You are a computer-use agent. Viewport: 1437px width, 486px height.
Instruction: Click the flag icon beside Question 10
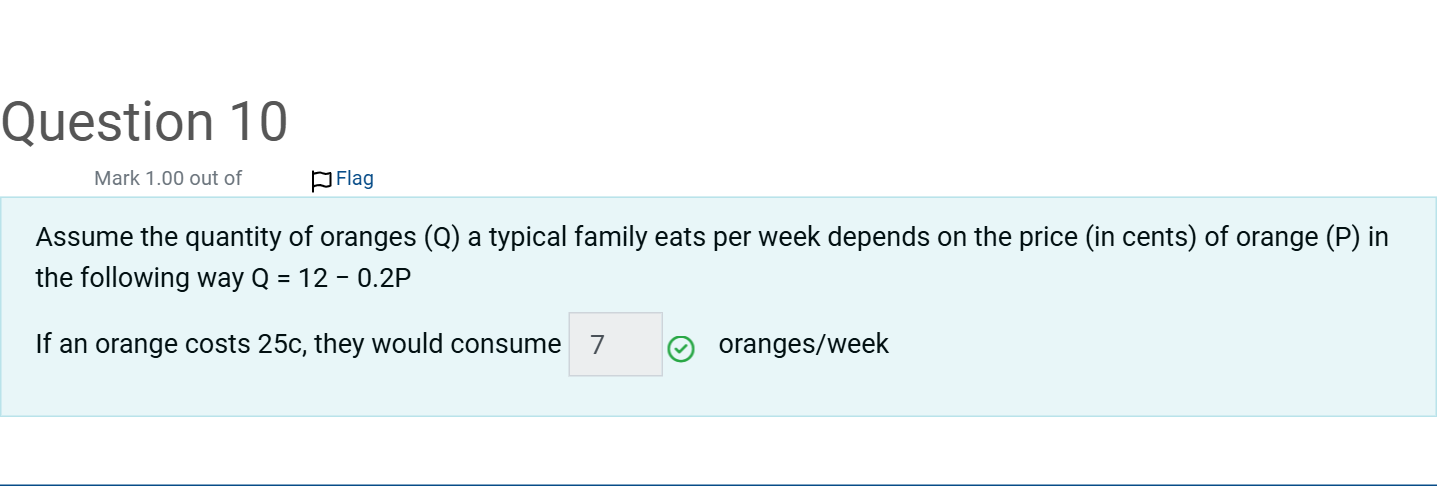click(x=321, y=180)
